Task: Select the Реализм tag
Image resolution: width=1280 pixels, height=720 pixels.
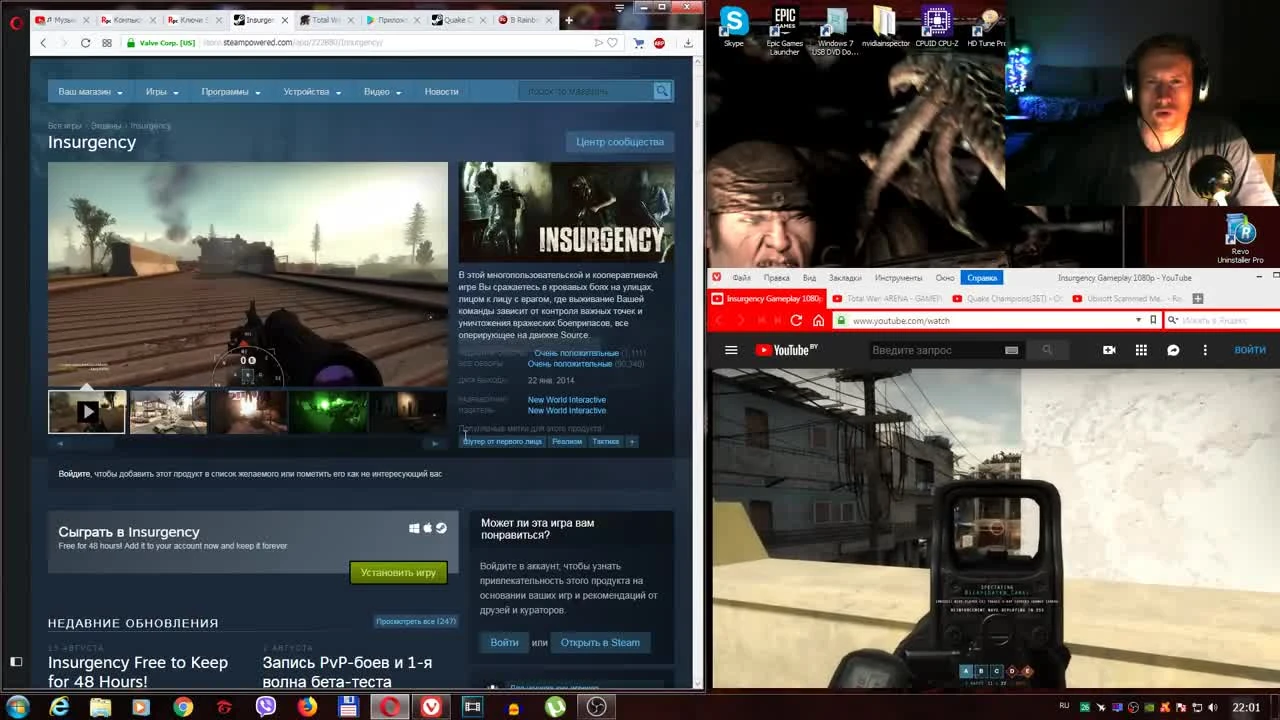Action: coord(566,441)
